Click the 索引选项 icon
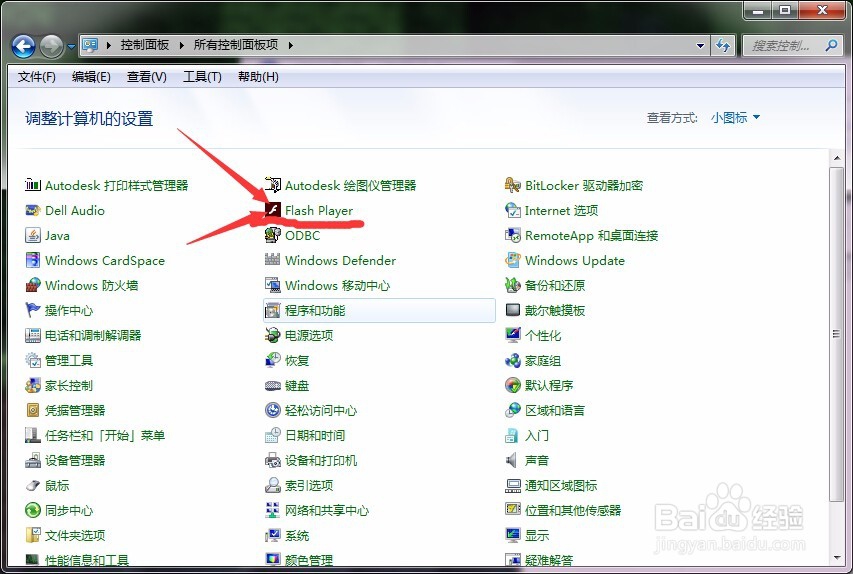Screen dimensions: 853x574 pos(273,485)
